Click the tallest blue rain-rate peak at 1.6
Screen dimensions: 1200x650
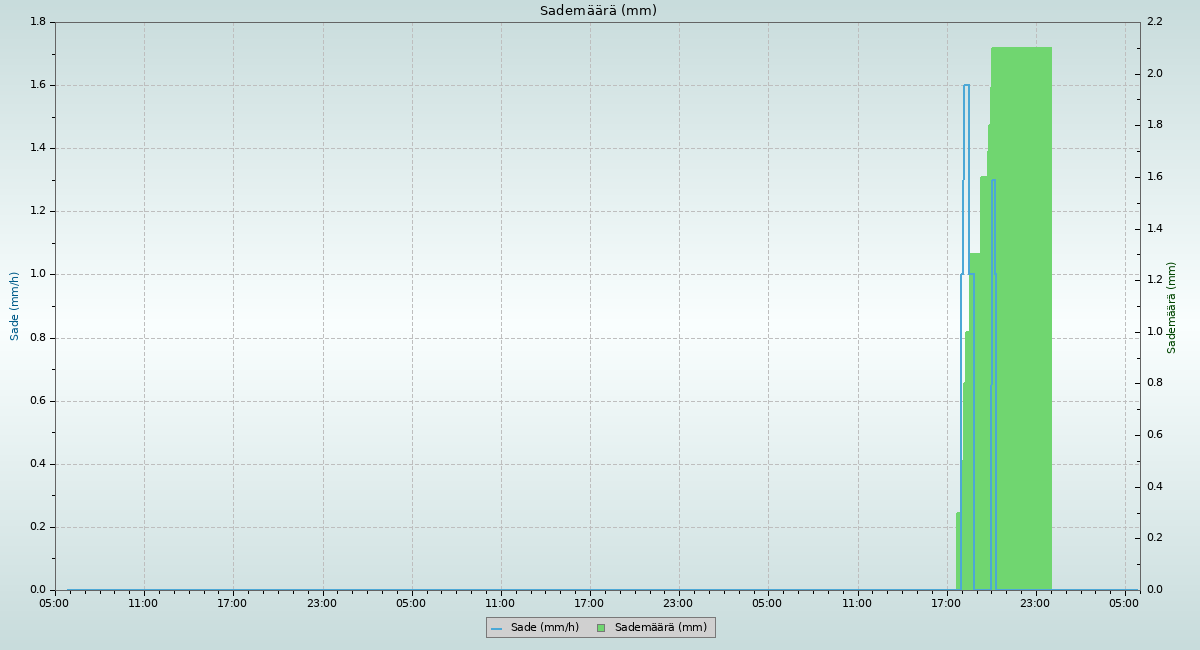(x=966, y=86)
